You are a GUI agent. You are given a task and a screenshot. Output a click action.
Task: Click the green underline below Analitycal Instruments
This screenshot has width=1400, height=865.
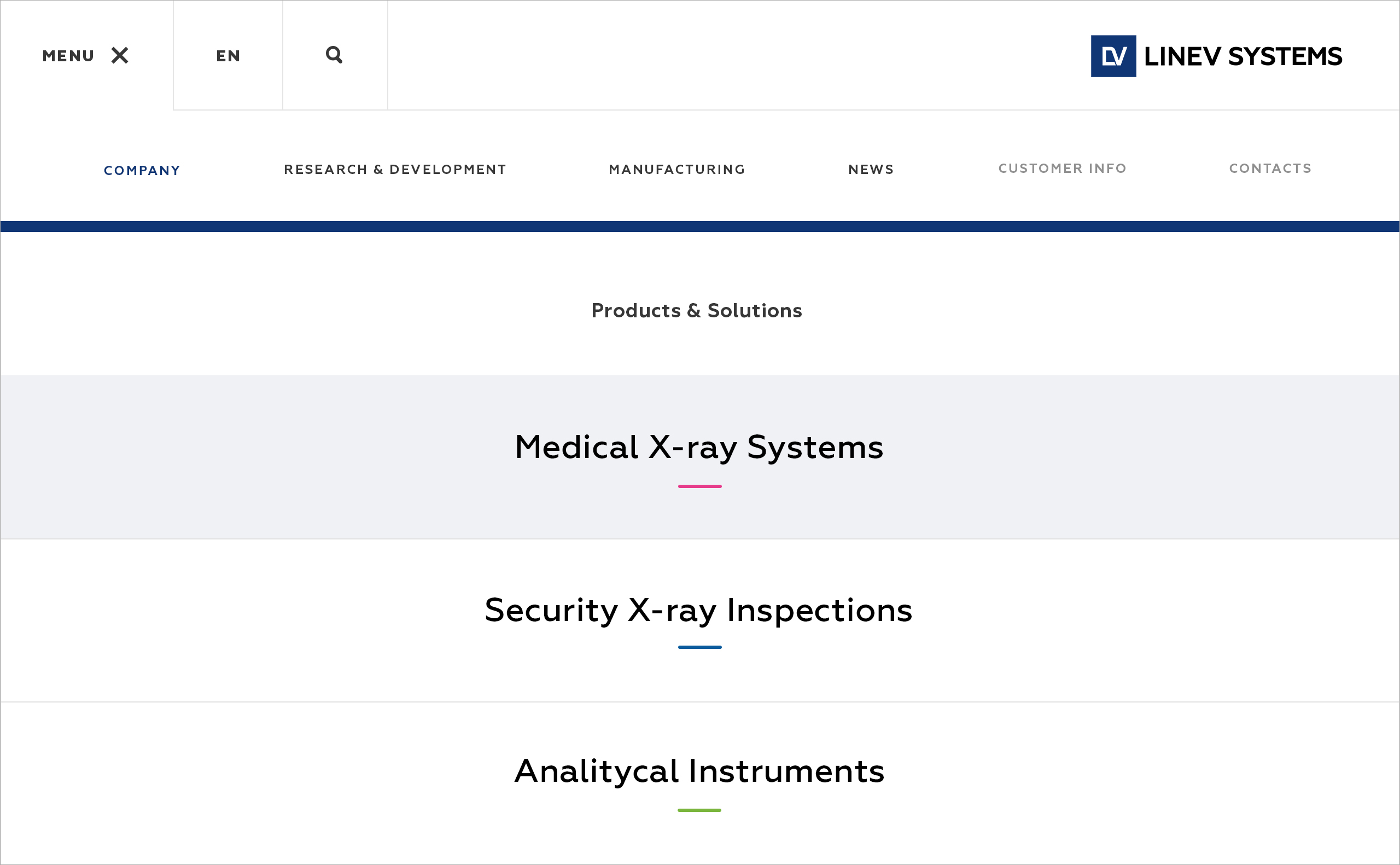699,810
